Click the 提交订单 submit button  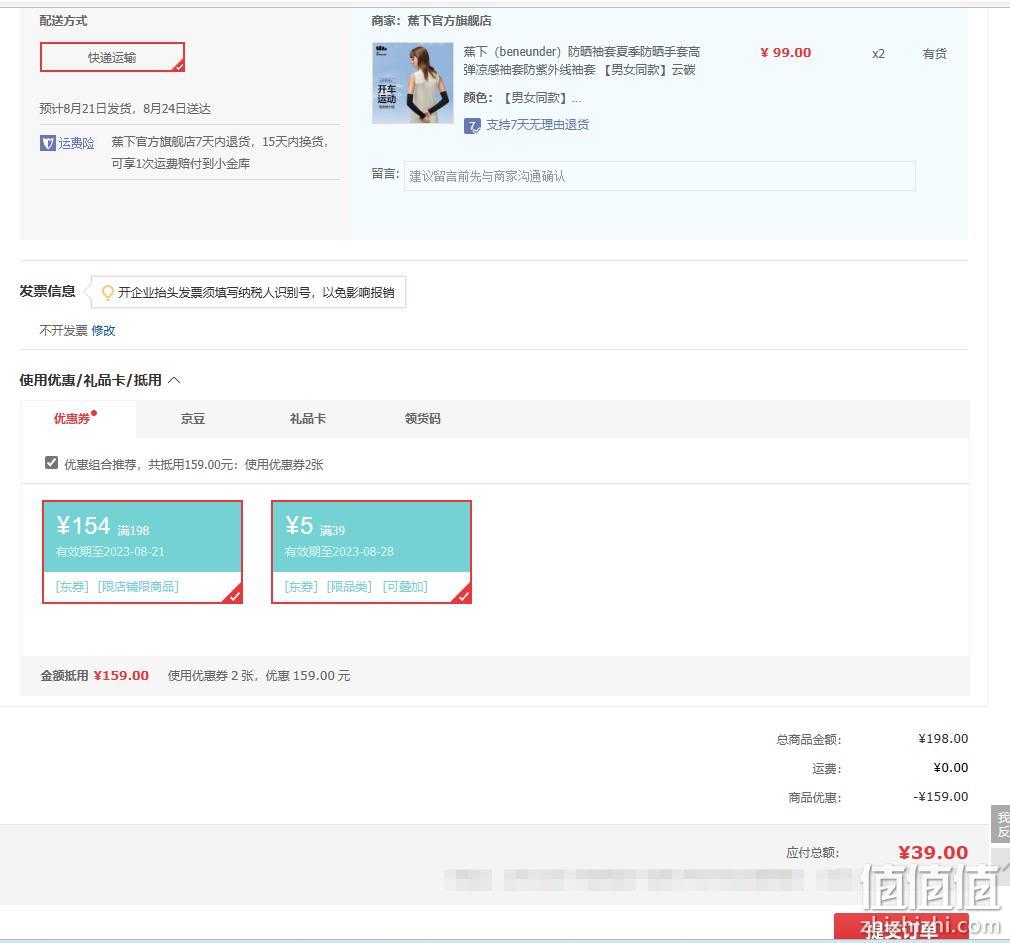pyautogui.click(x=901, y=928)
